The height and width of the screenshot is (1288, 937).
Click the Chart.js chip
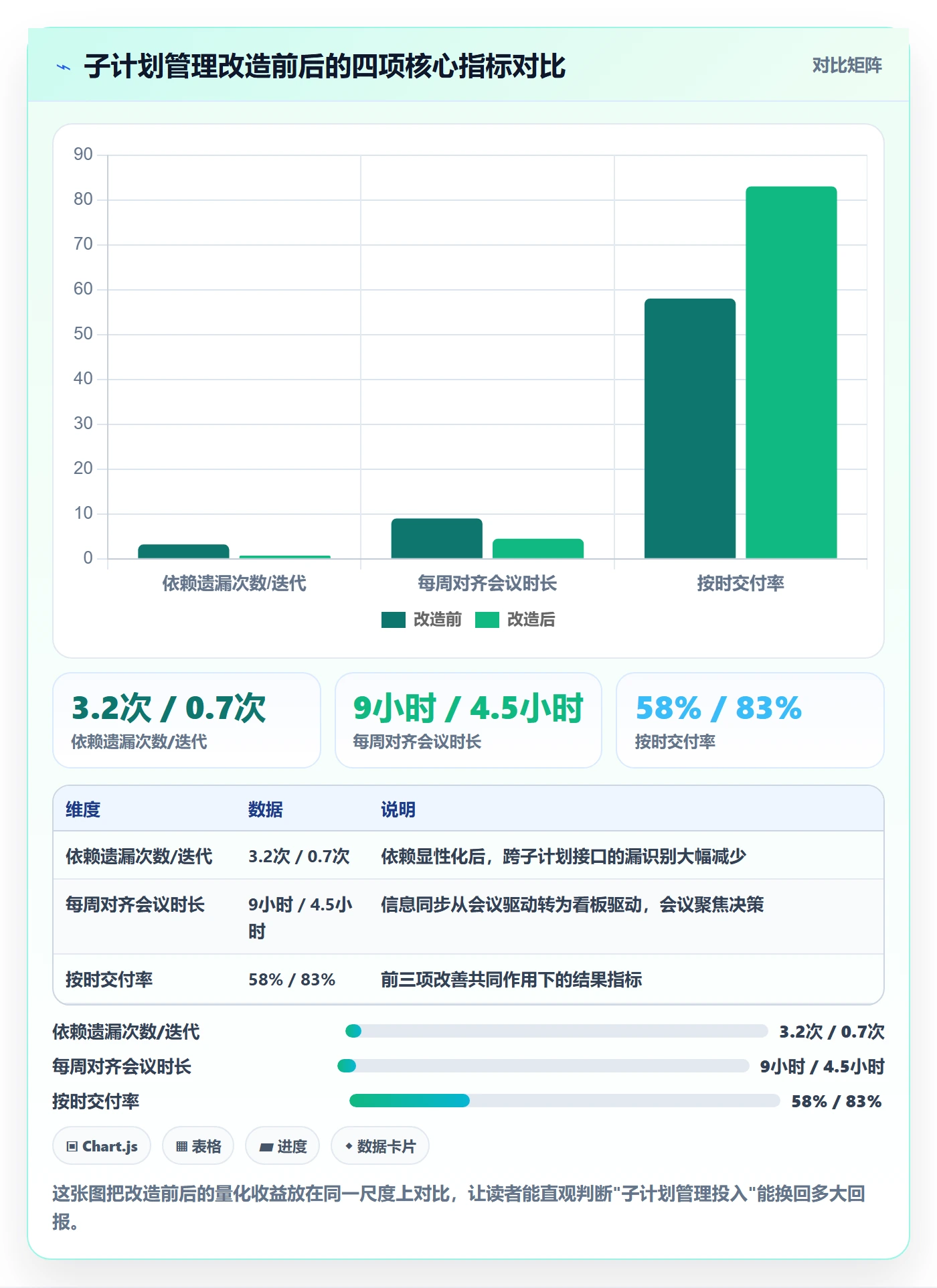coord(102,1146)
